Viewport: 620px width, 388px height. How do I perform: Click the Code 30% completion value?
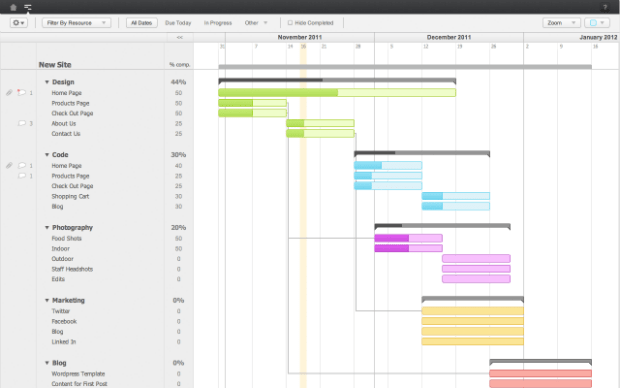pyautogui.click(x=178, y=155)
